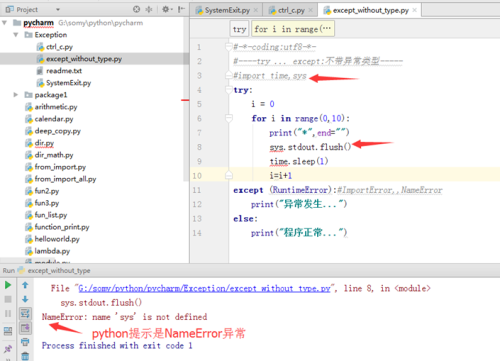Switch to ctrl_c.py tab
Screen dimensions: 500x361
291,10
